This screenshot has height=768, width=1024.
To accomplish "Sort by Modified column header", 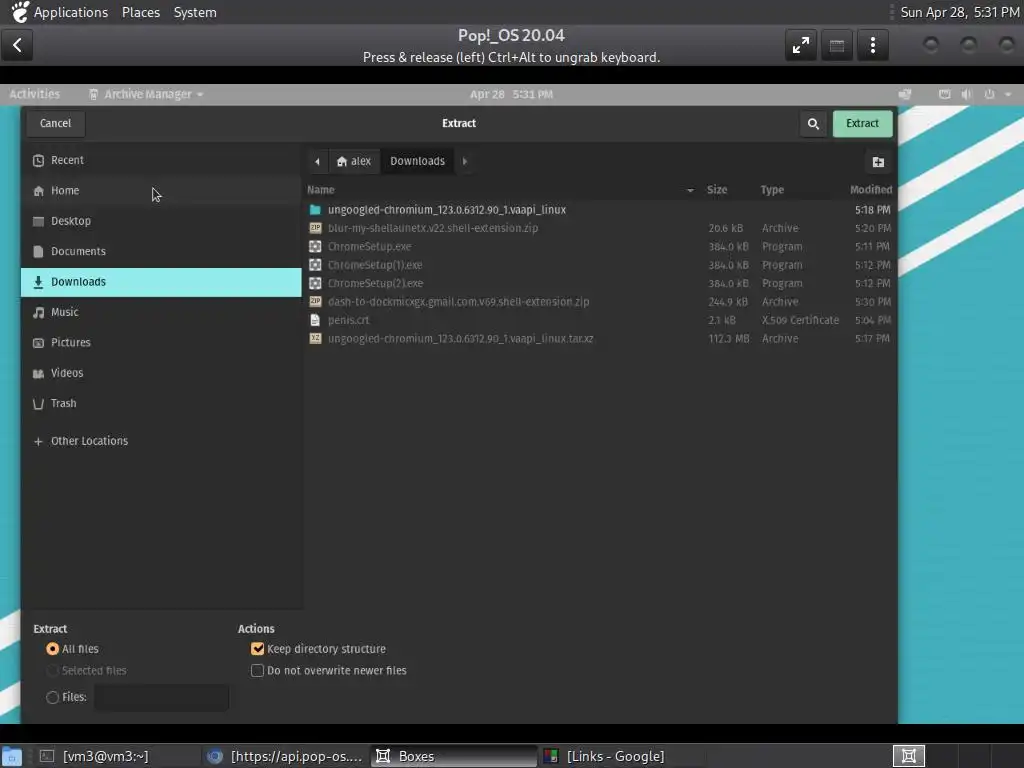I will [871, 190].
